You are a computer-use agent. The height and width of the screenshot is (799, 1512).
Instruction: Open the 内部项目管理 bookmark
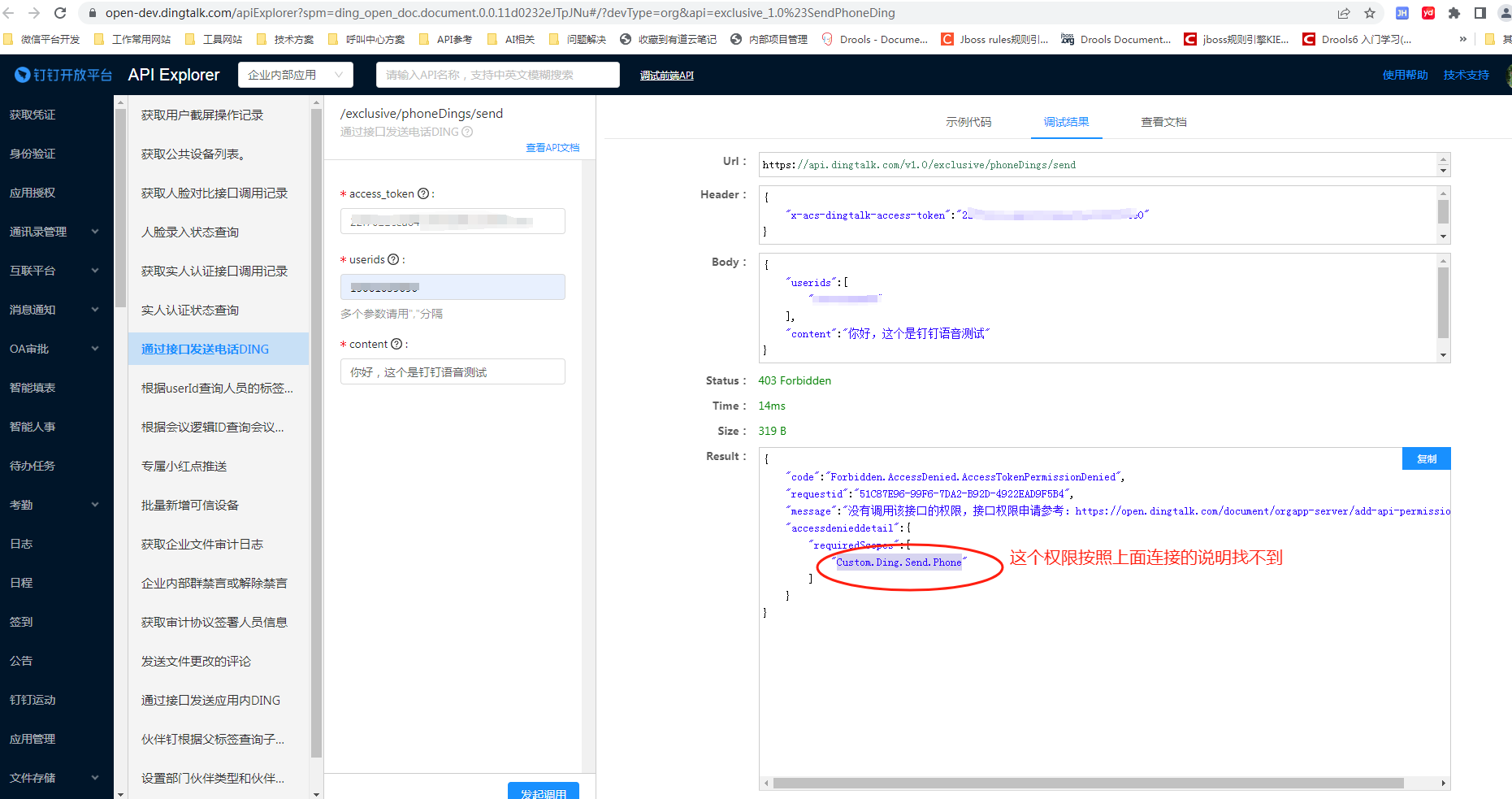(x=769, y=39)
